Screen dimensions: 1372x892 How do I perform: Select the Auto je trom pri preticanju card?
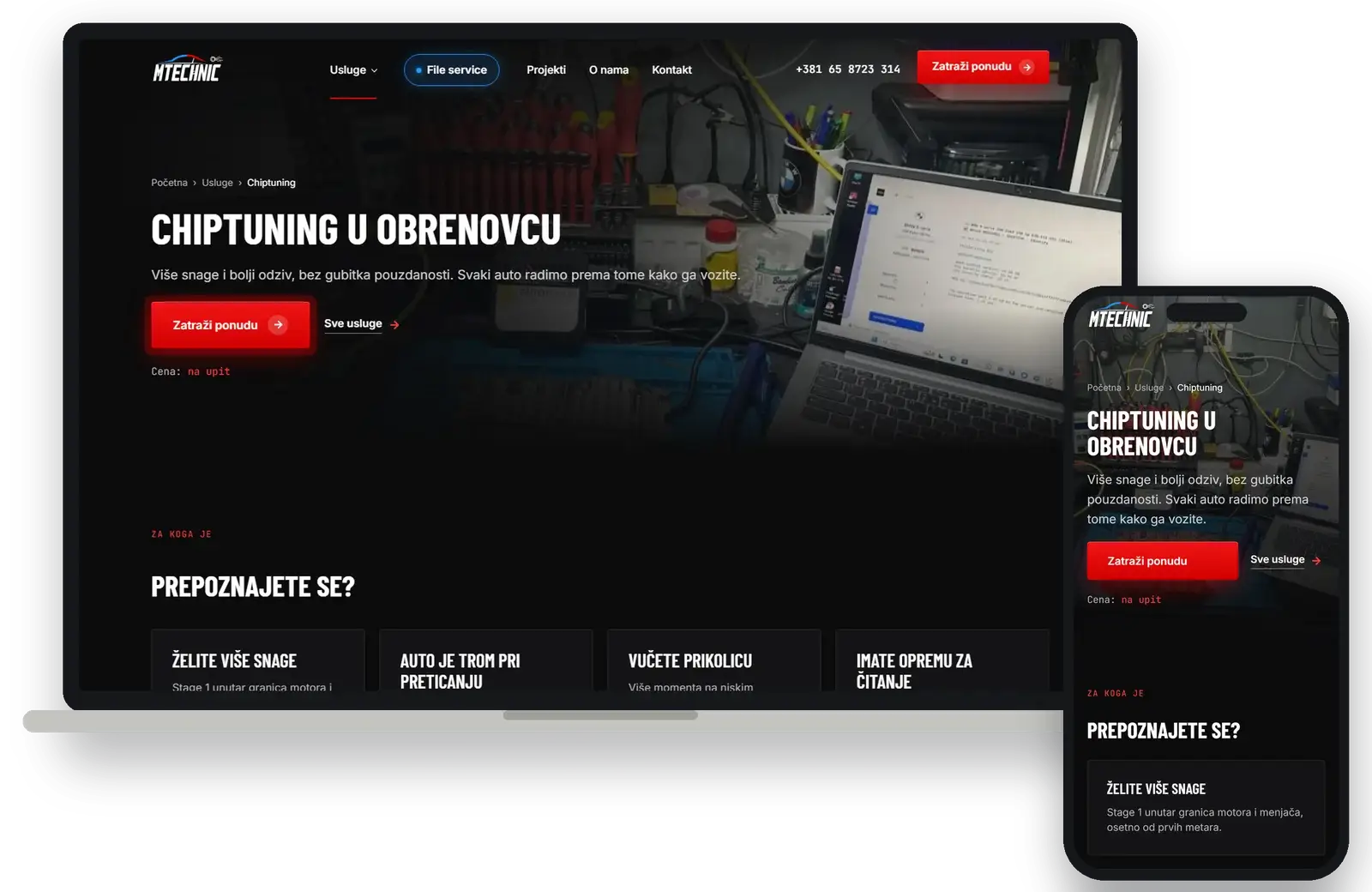pyautogui.click(x=486, y=660)
